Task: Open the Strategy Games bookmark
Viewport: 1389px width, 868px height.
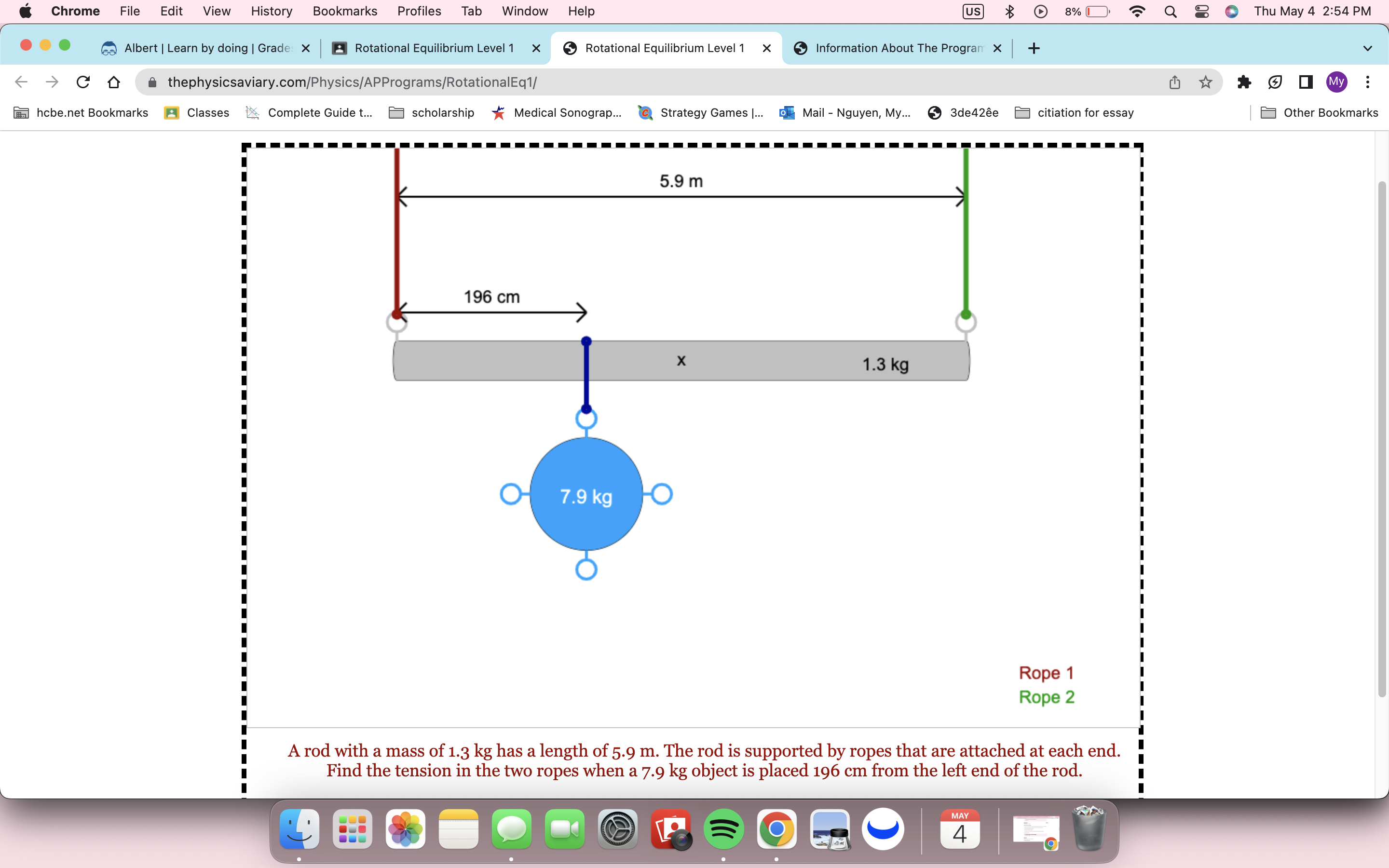Action: tap(700, 112)
